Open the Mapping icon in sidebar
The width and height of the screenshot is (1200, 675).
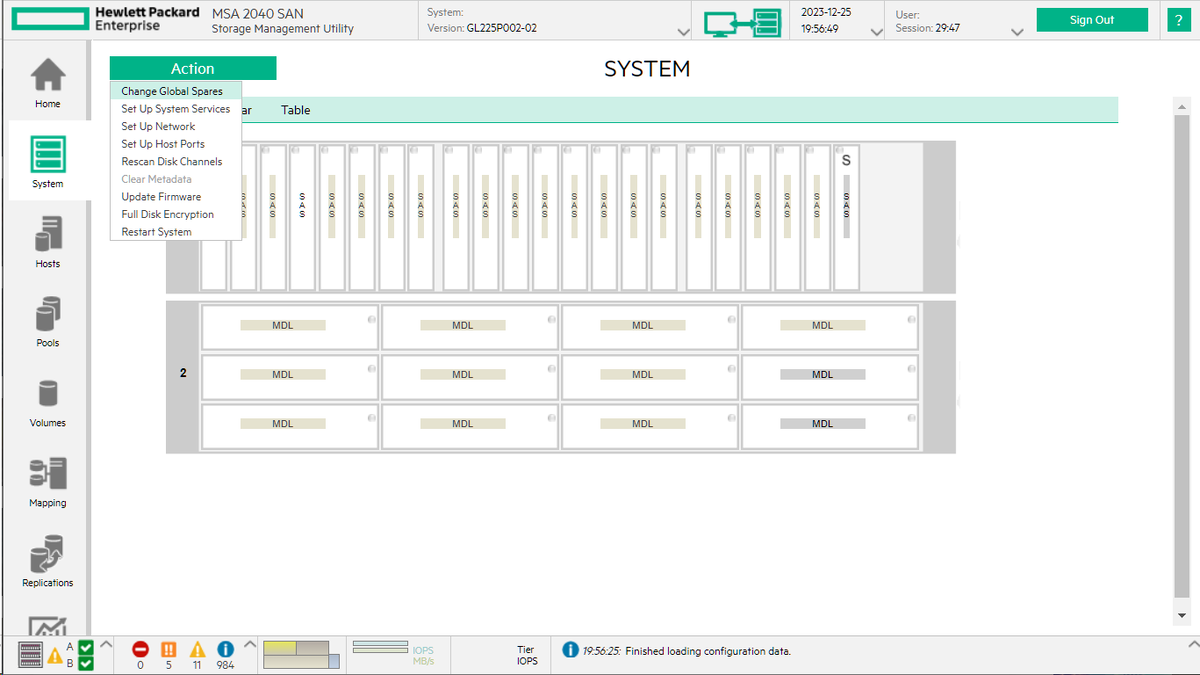point(48,474)
